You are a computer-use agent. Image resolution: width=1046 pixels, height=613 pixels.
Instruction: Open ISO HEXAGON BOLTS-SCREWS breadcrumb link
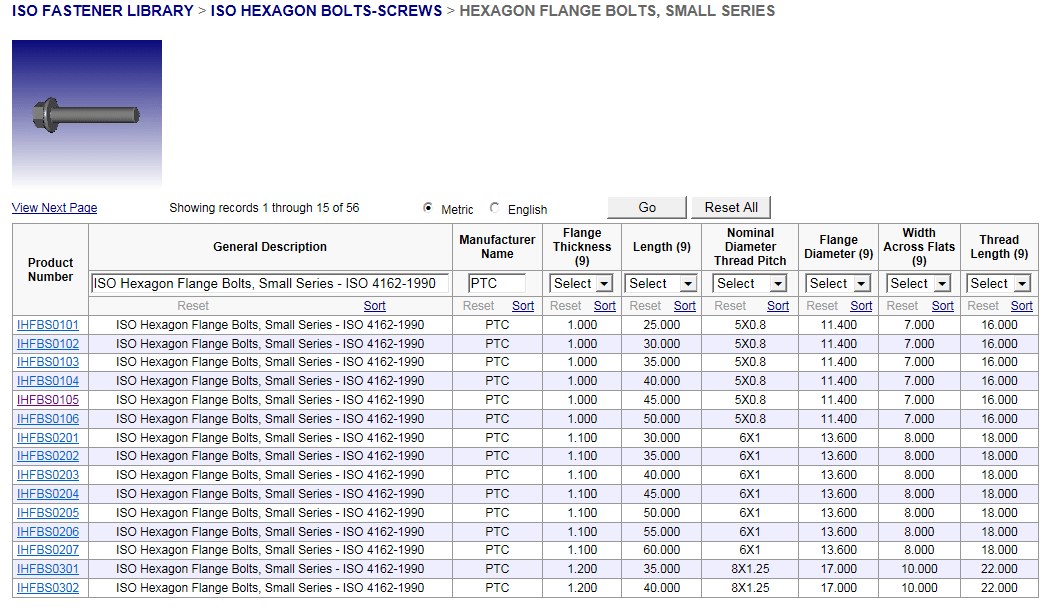pyautogui.click(x=326, y=11)
